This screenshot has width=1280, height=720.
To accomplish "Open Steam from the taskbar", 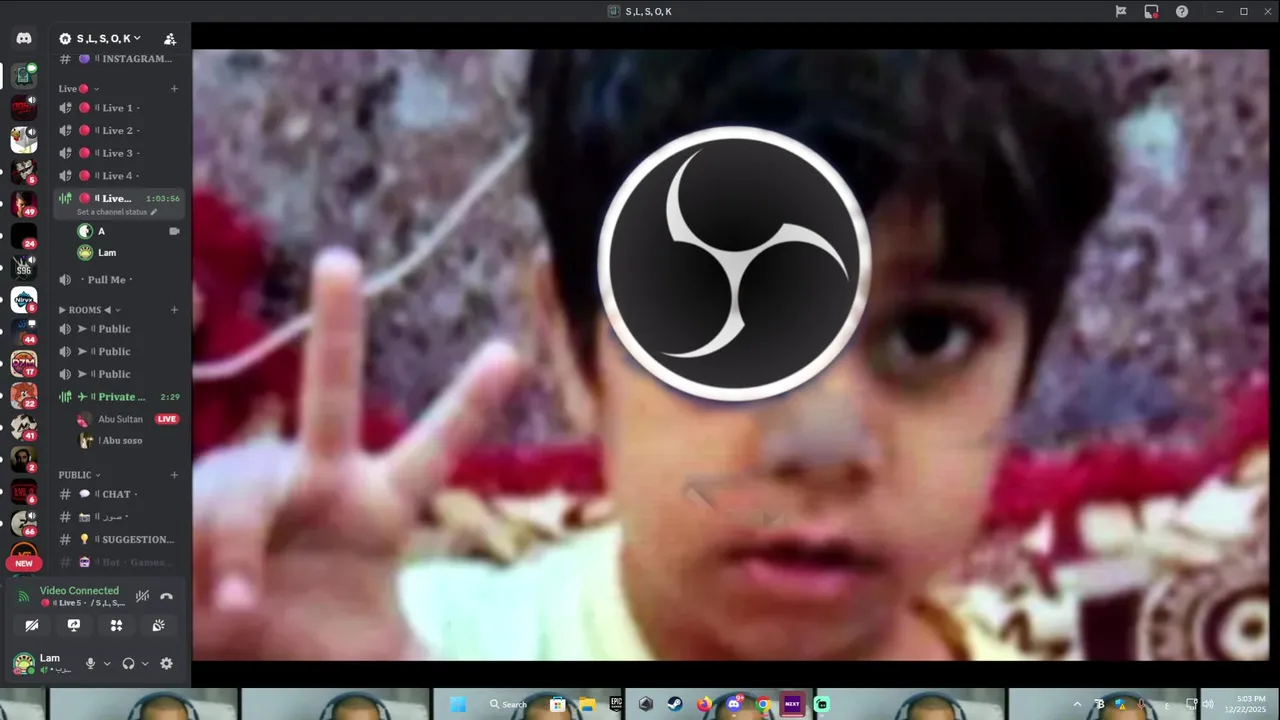I will [x=675, y=704].
